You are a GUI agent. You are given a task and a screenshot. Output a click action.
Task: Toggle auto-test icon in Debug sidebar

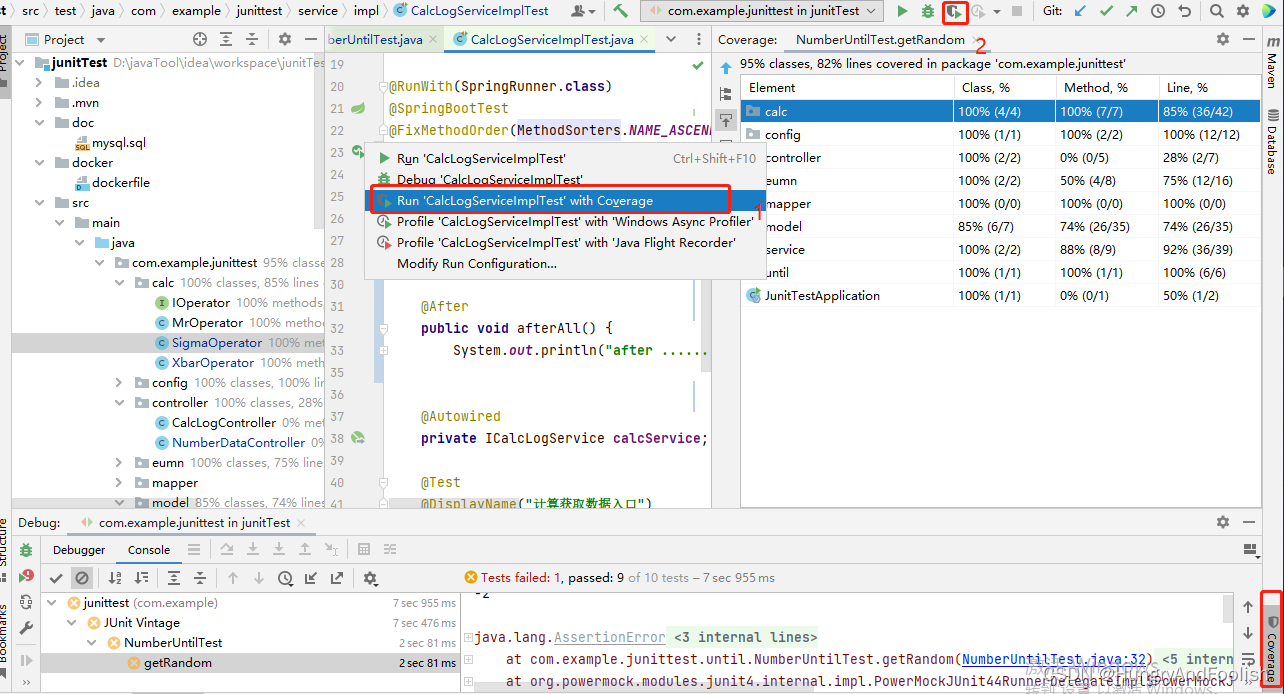(x=26, y=603)
